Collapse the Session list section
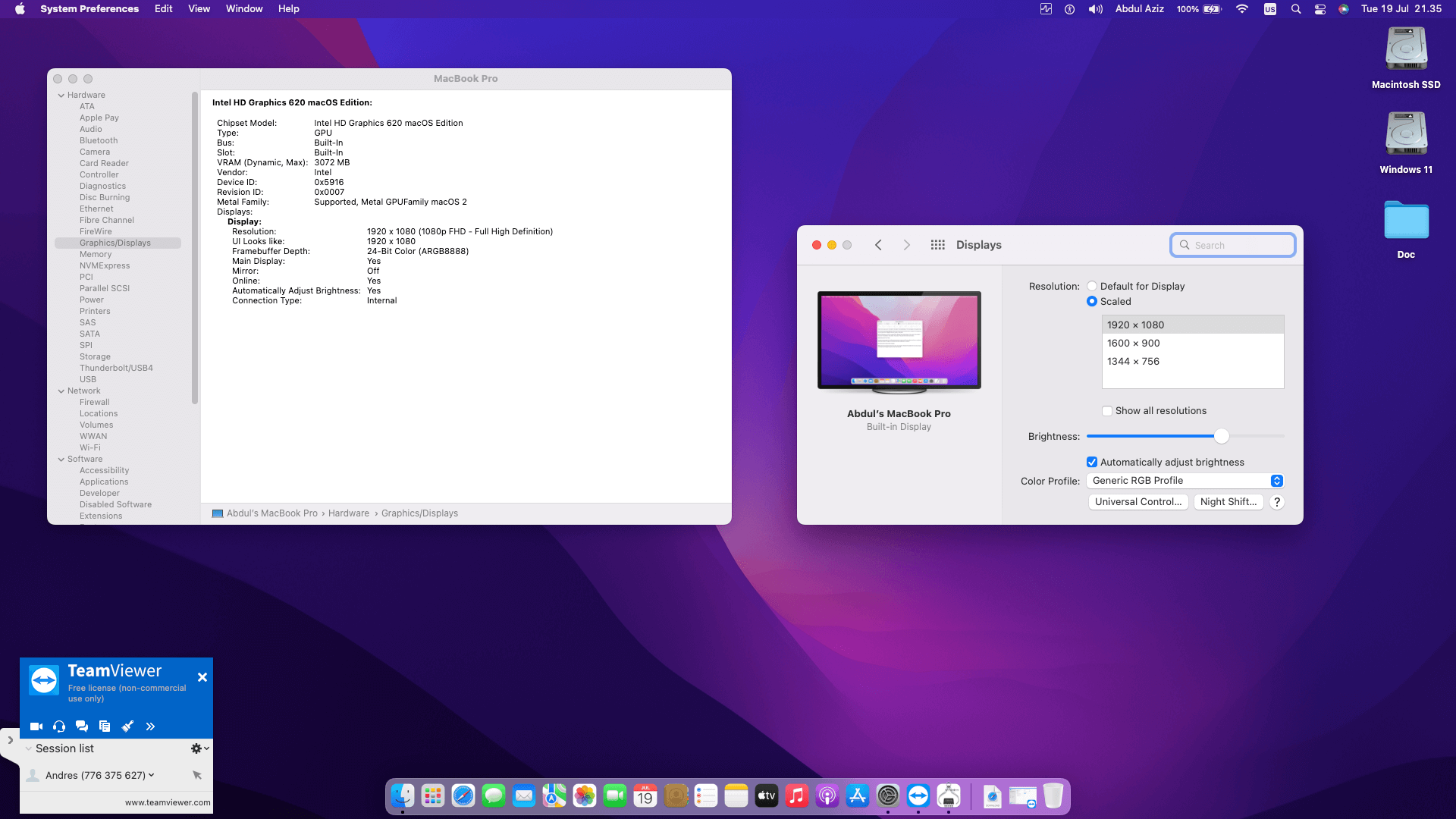Image resolution: width=1456 pixels, height=819 pixels. pos(29,748)
